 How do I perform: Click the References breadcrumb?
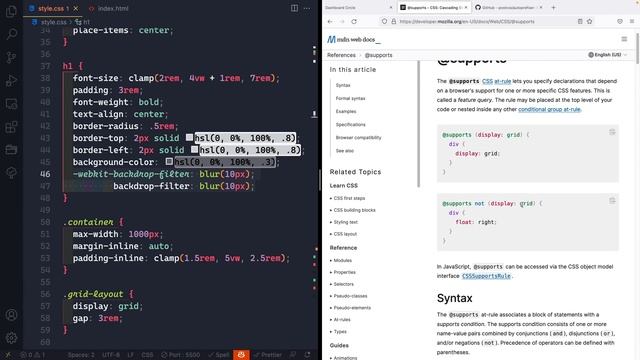point(341,55)
